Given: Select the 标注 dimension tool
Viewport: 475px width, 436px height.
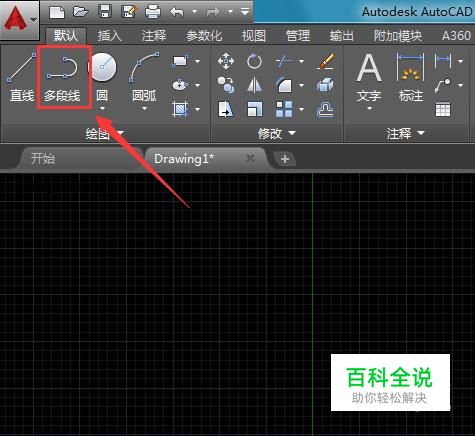Looking at the screenshot, I should tap(411, 77).
